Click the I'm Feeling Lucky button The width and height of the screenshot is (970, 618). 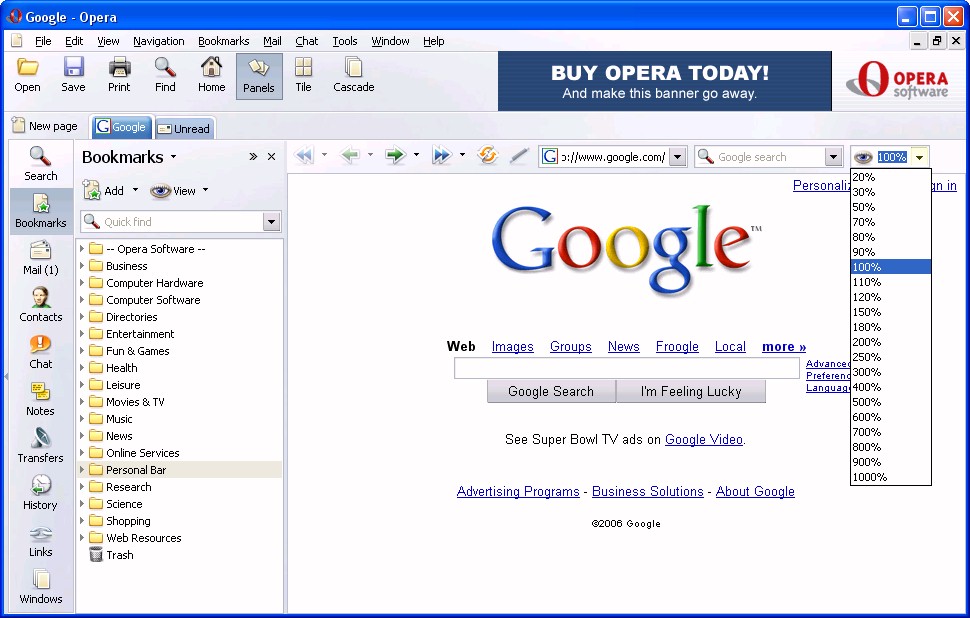click(x=691, y=392)
